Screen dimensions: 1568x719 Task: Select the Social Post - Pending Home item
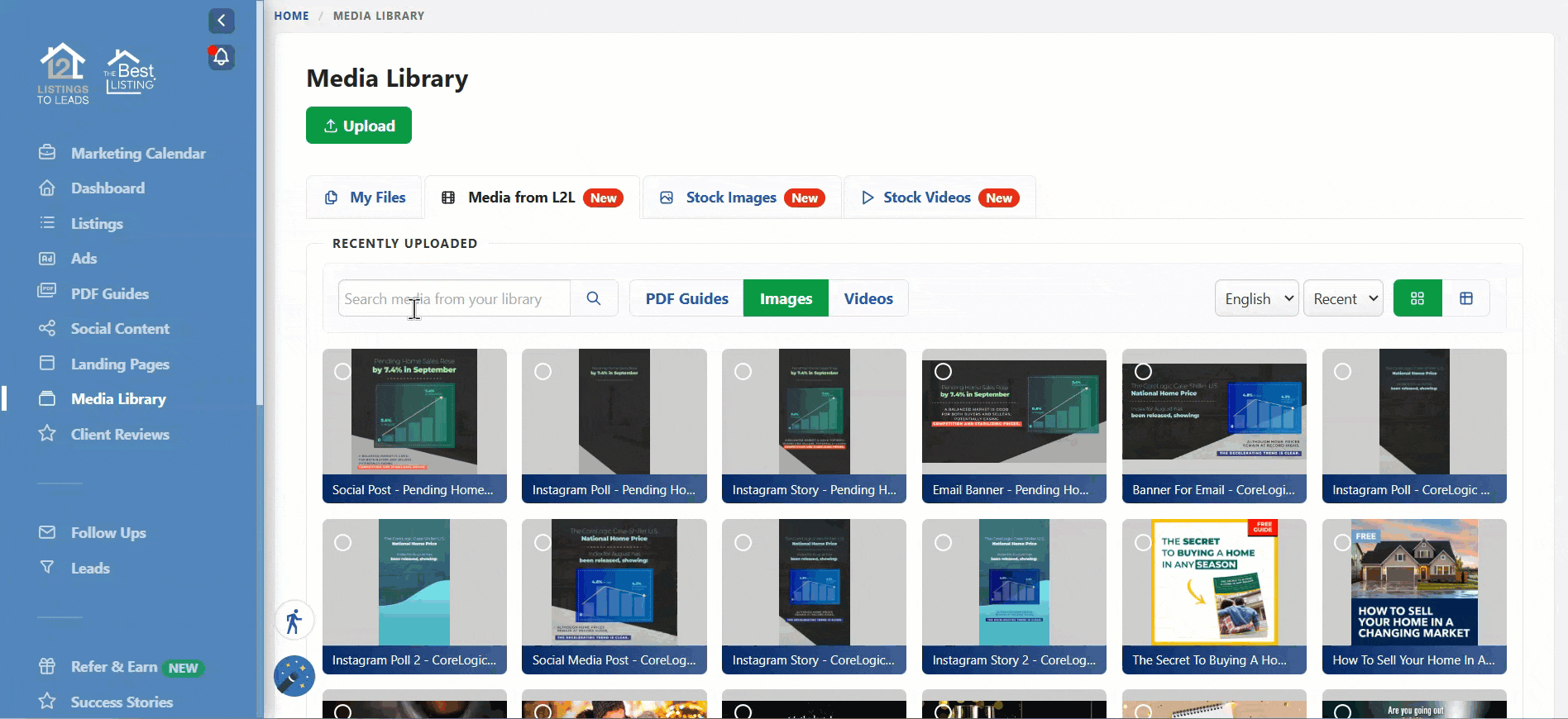click(342, 372)
